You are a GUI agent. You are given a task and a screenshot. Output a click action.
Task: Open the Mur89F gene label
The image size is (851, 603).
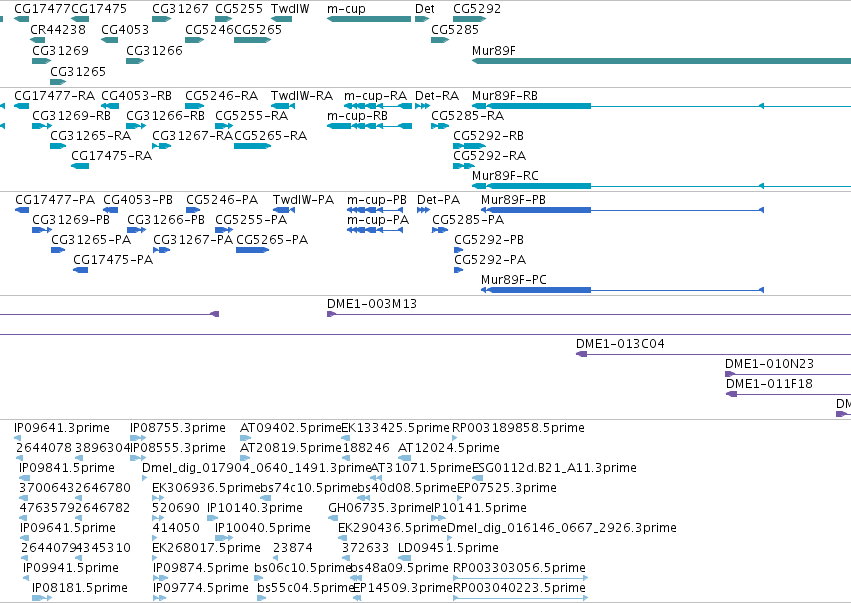click(494, 50)
